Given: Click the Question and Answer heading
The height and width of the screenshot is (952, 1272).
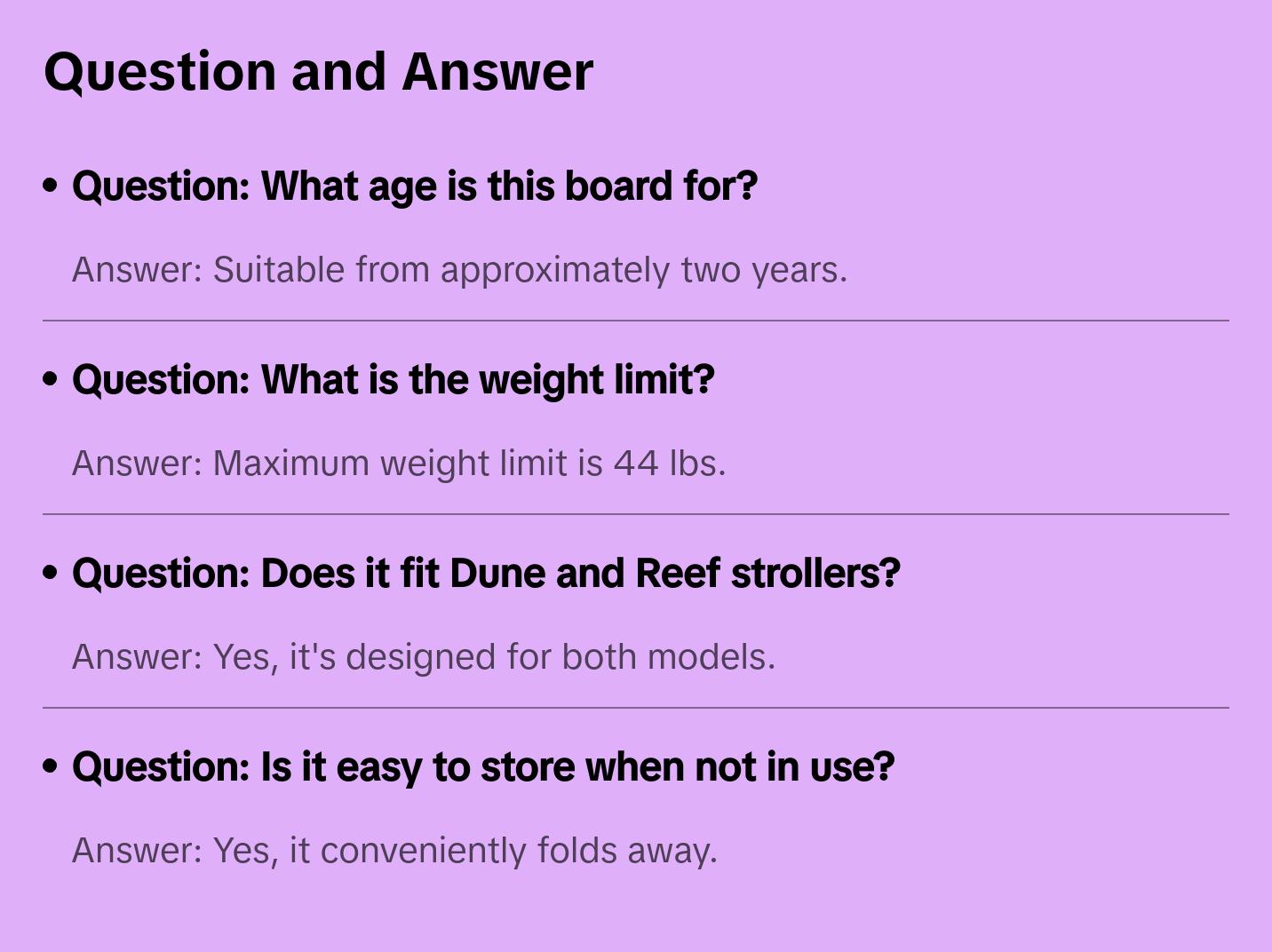Looking at the screenshot, I should 318,71.
